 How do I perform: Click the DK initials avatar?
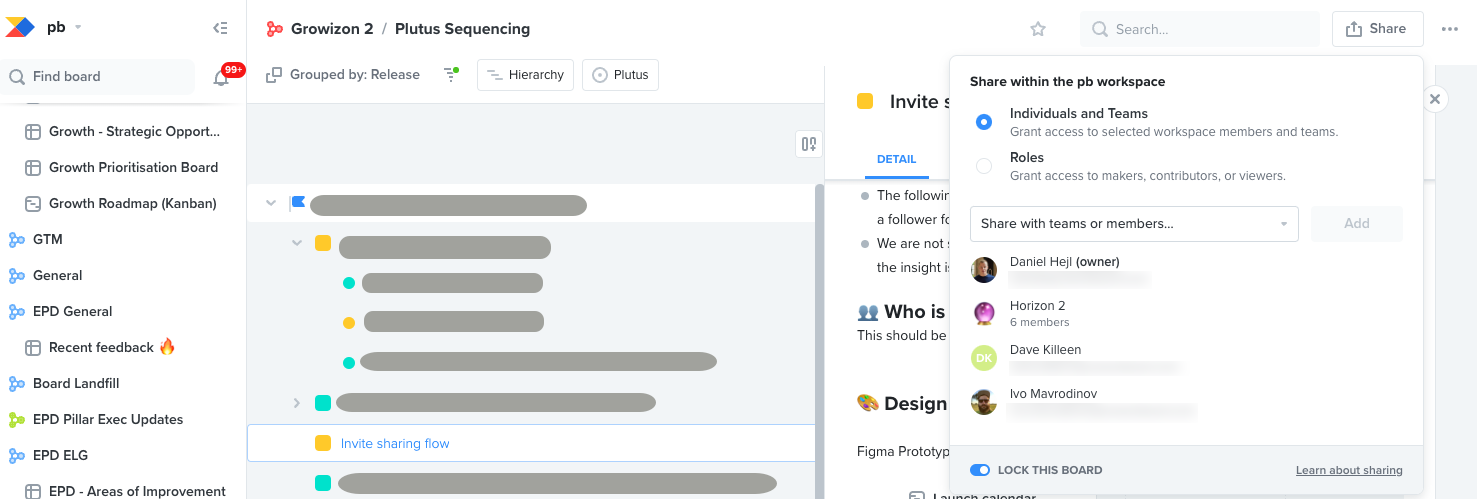984,358
